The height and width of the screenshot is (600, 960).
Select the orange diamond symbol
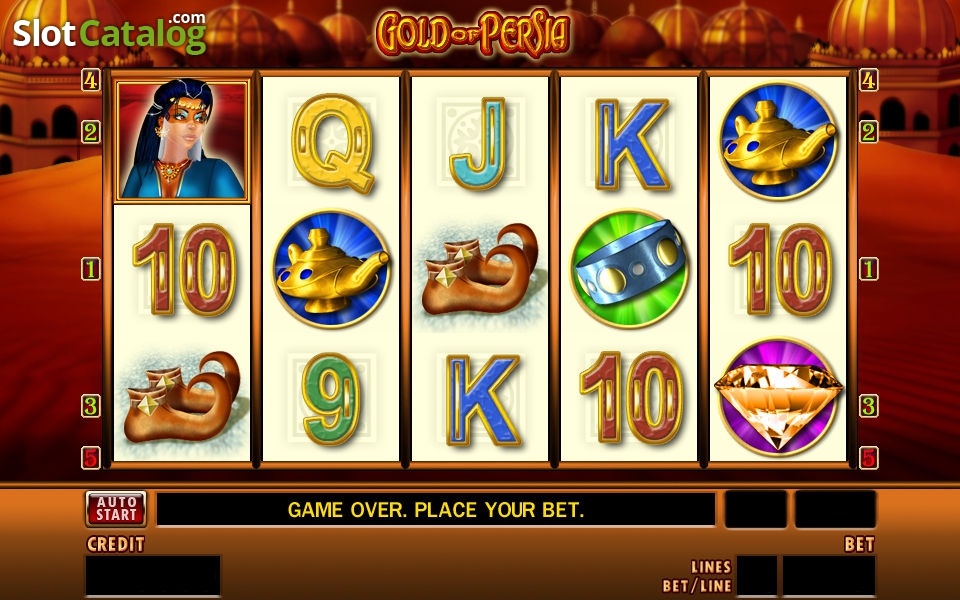(x=778, y=397)
